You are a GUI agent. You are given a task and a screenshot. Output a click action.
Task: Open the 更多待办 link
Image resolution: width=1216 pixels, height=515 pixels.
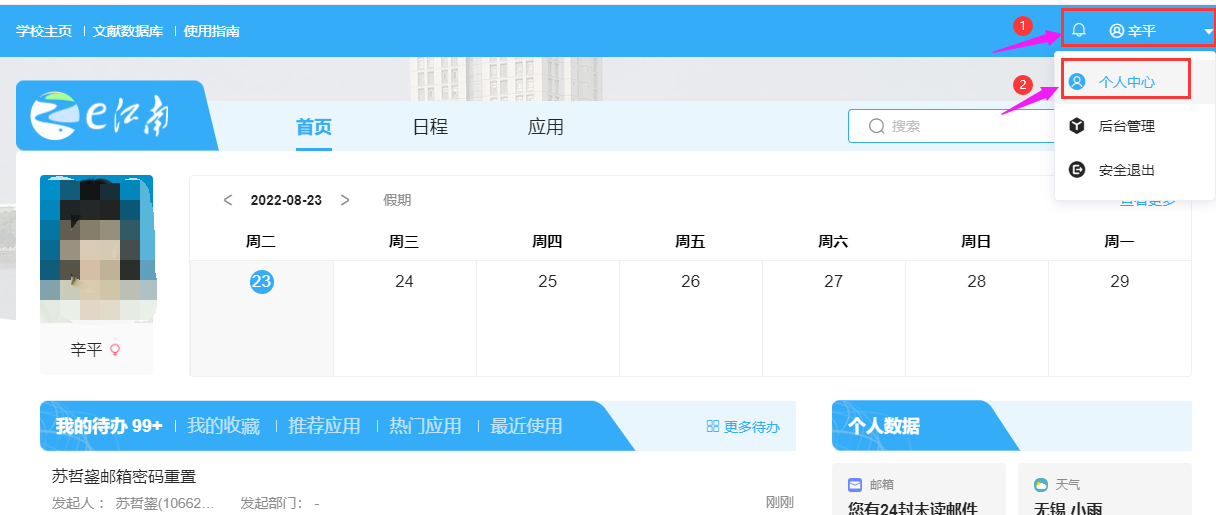coord(752,426)
